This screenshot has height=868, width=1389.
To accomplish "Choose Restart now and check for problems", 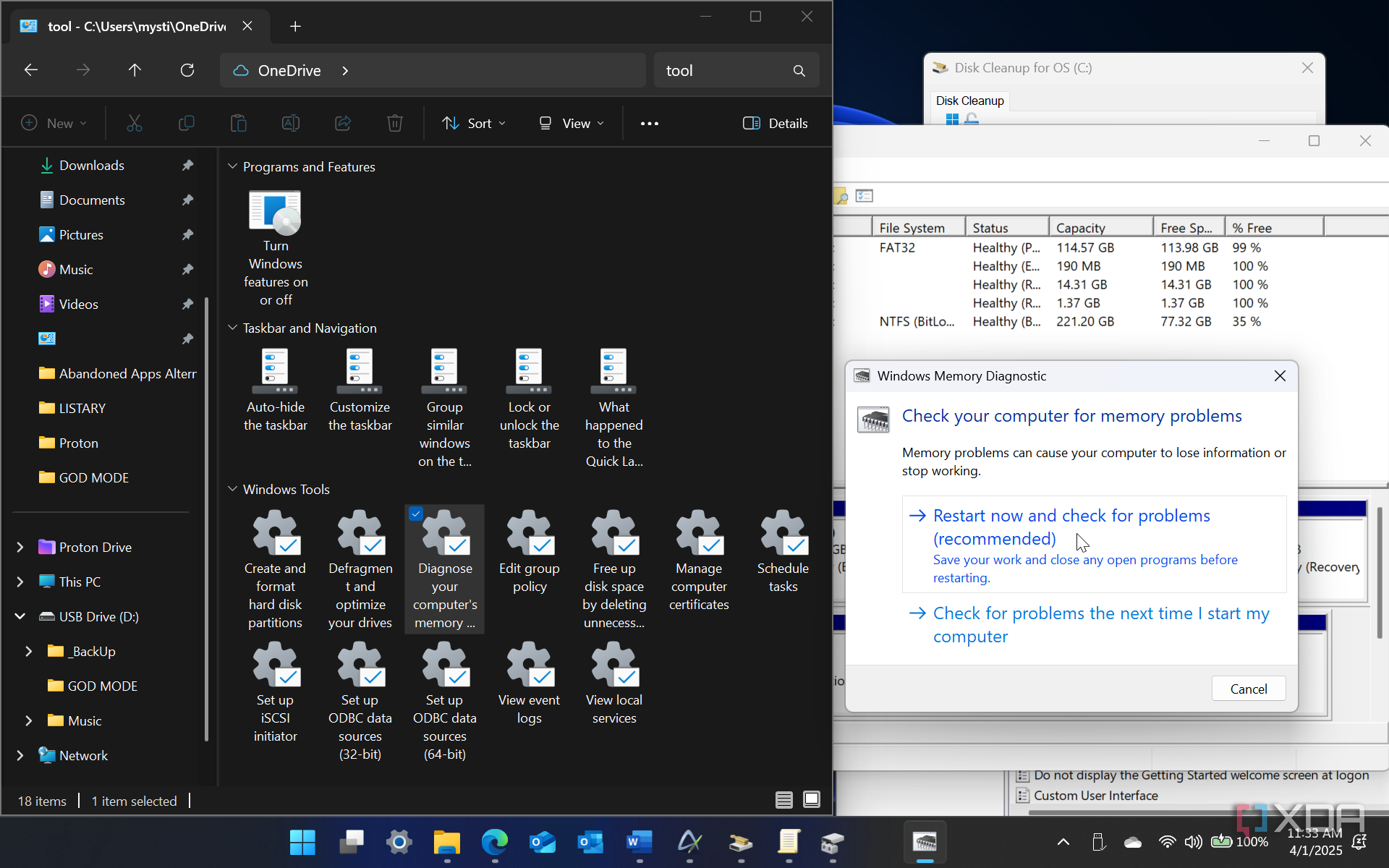I will tap(1094, 545).
